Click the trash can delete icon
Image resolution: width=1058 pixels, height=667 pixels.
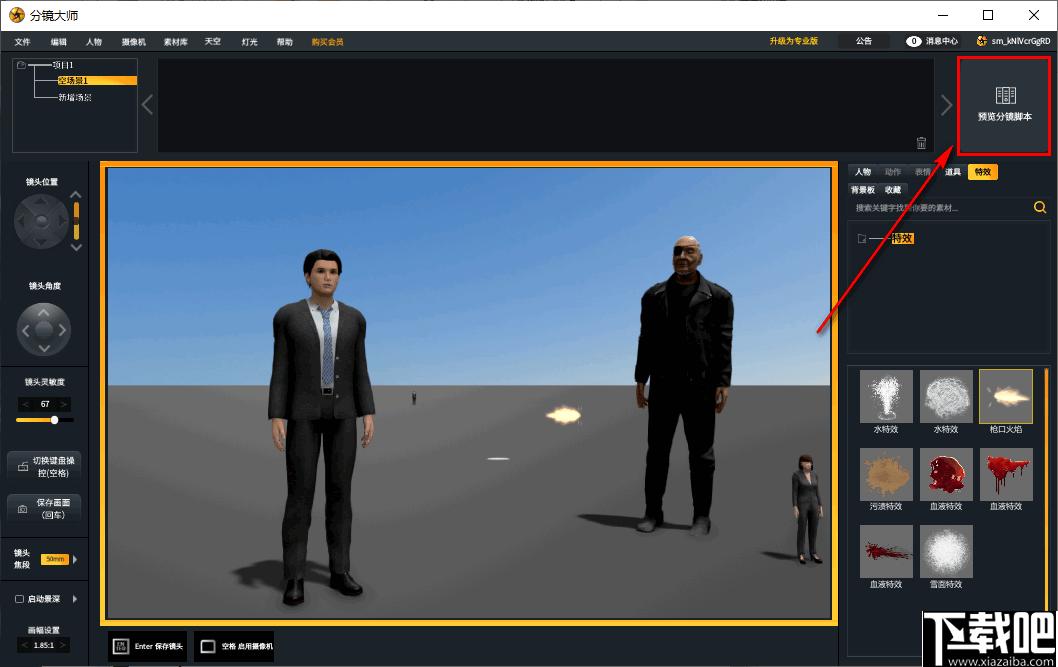click(x=921, y=142)
